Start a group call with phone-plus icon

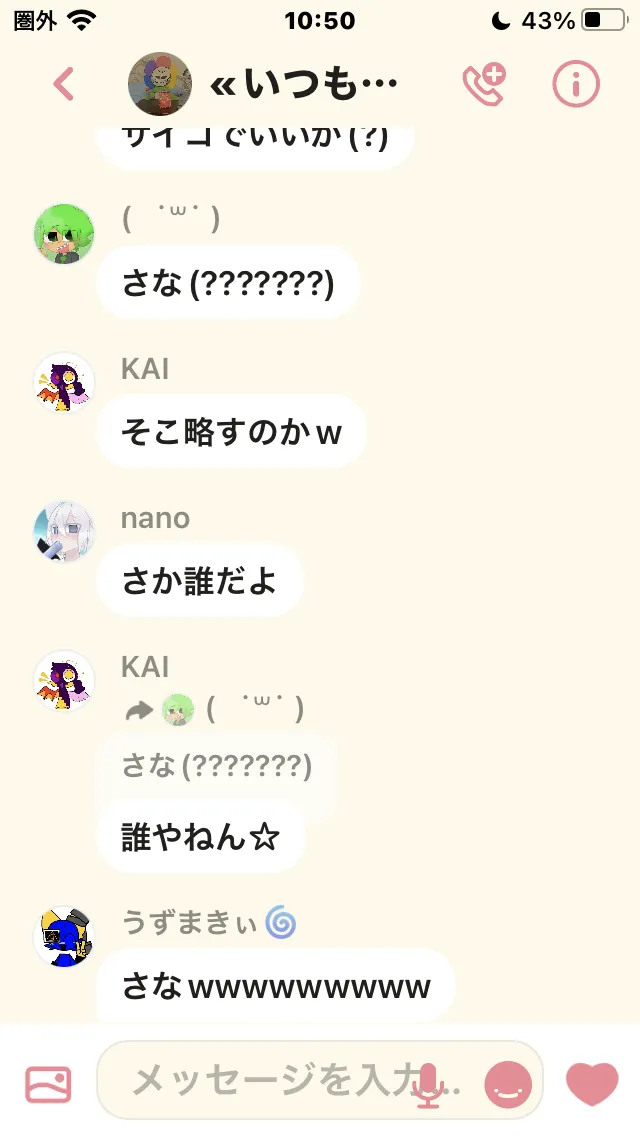pyautogui.click(x=483, y=84)
